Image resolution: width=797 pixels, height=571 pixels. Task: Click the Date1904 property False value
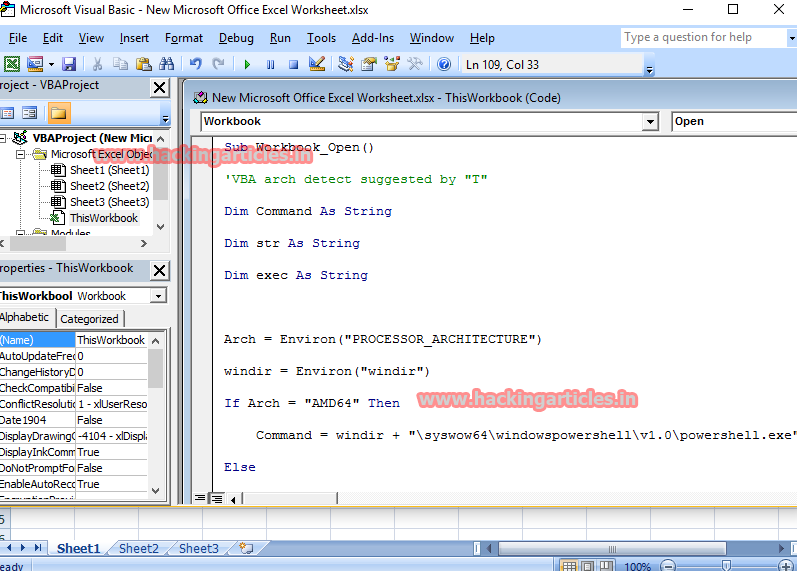[111, 420]
